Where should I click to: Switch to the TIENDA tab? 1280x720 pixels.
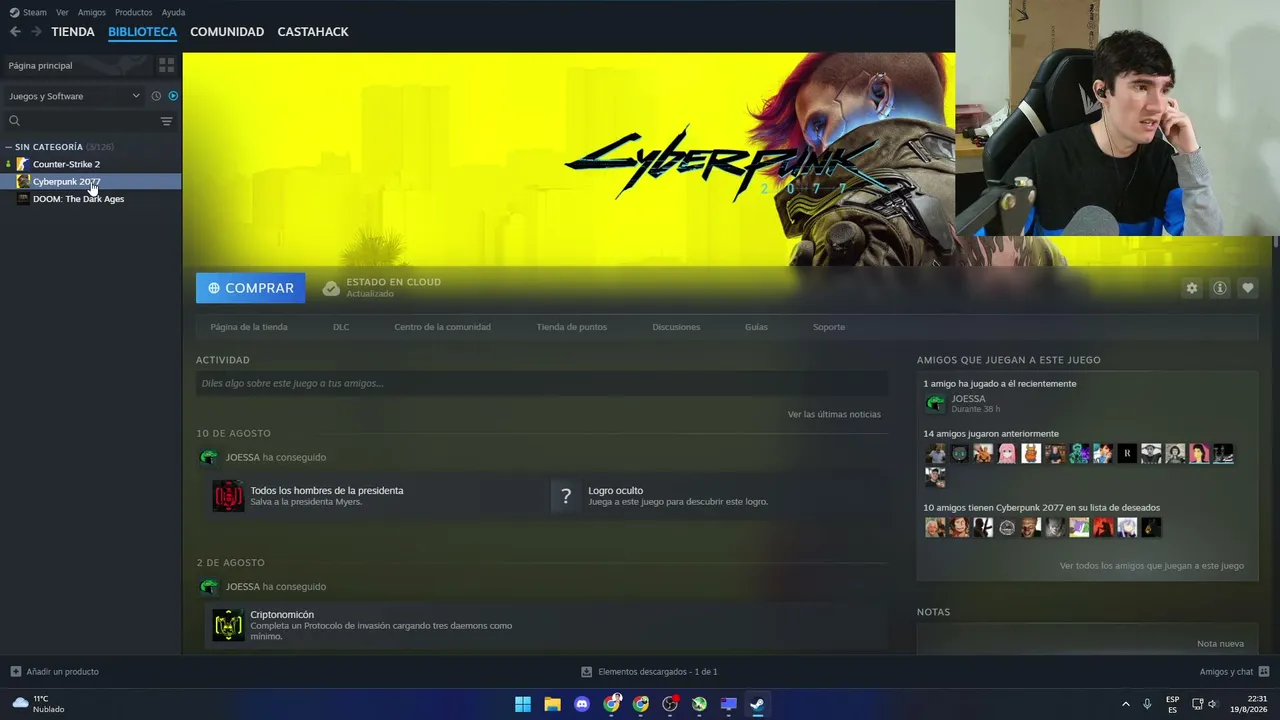coord(73,32)
